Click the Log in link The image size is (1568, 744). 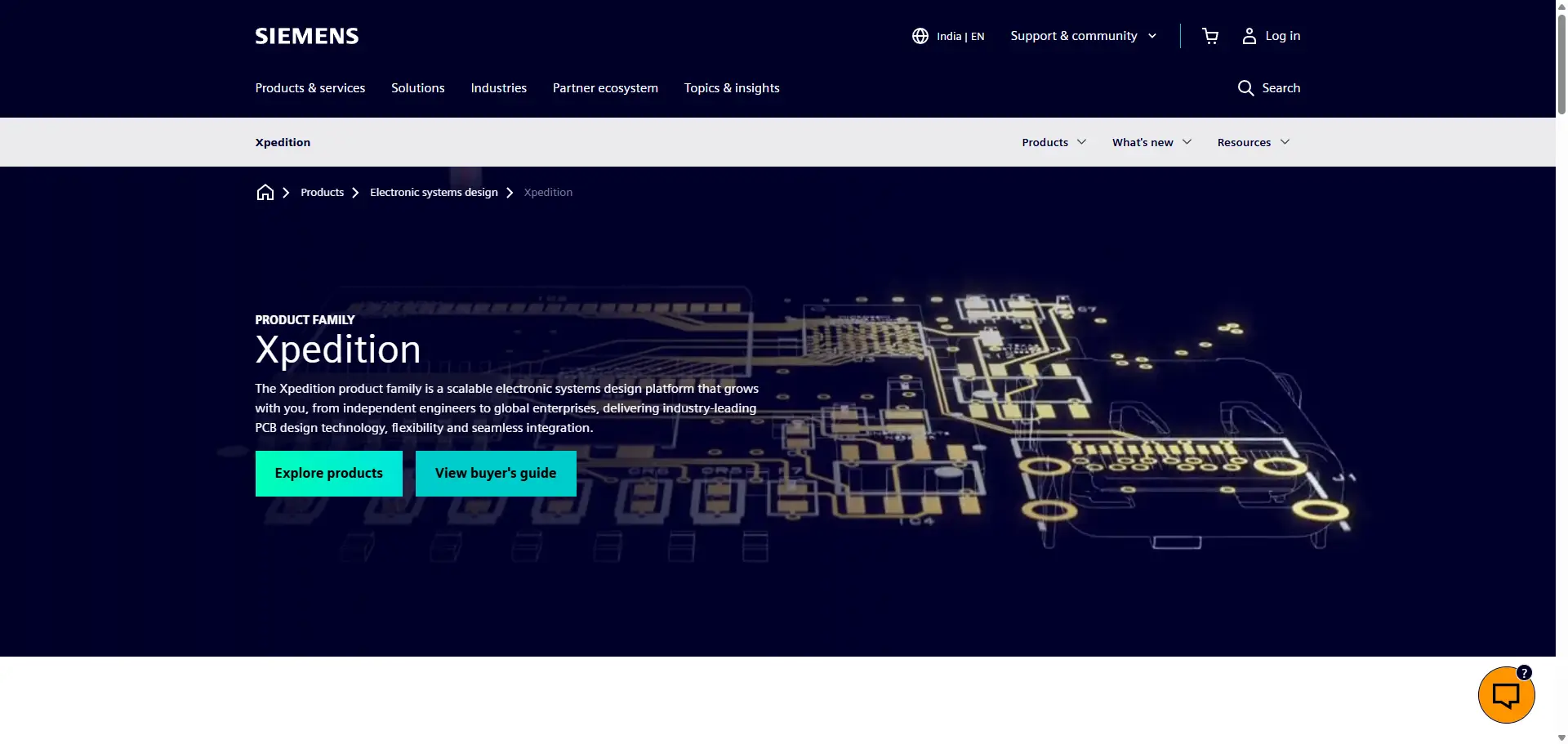pyautogui.click(x=1282, y=36)
